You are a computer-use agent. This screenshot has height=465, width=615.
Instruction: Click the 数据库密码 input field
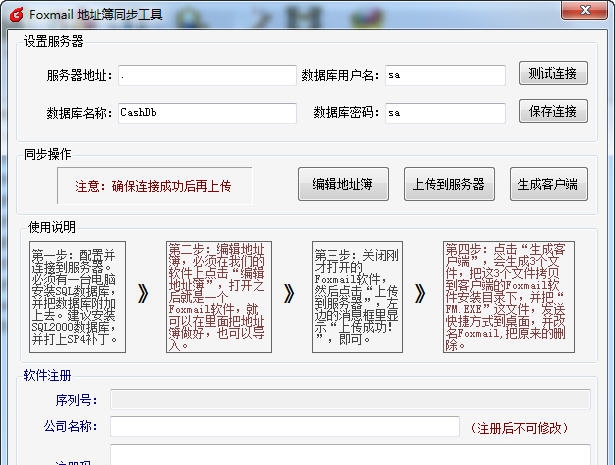[x=445, y=113]
